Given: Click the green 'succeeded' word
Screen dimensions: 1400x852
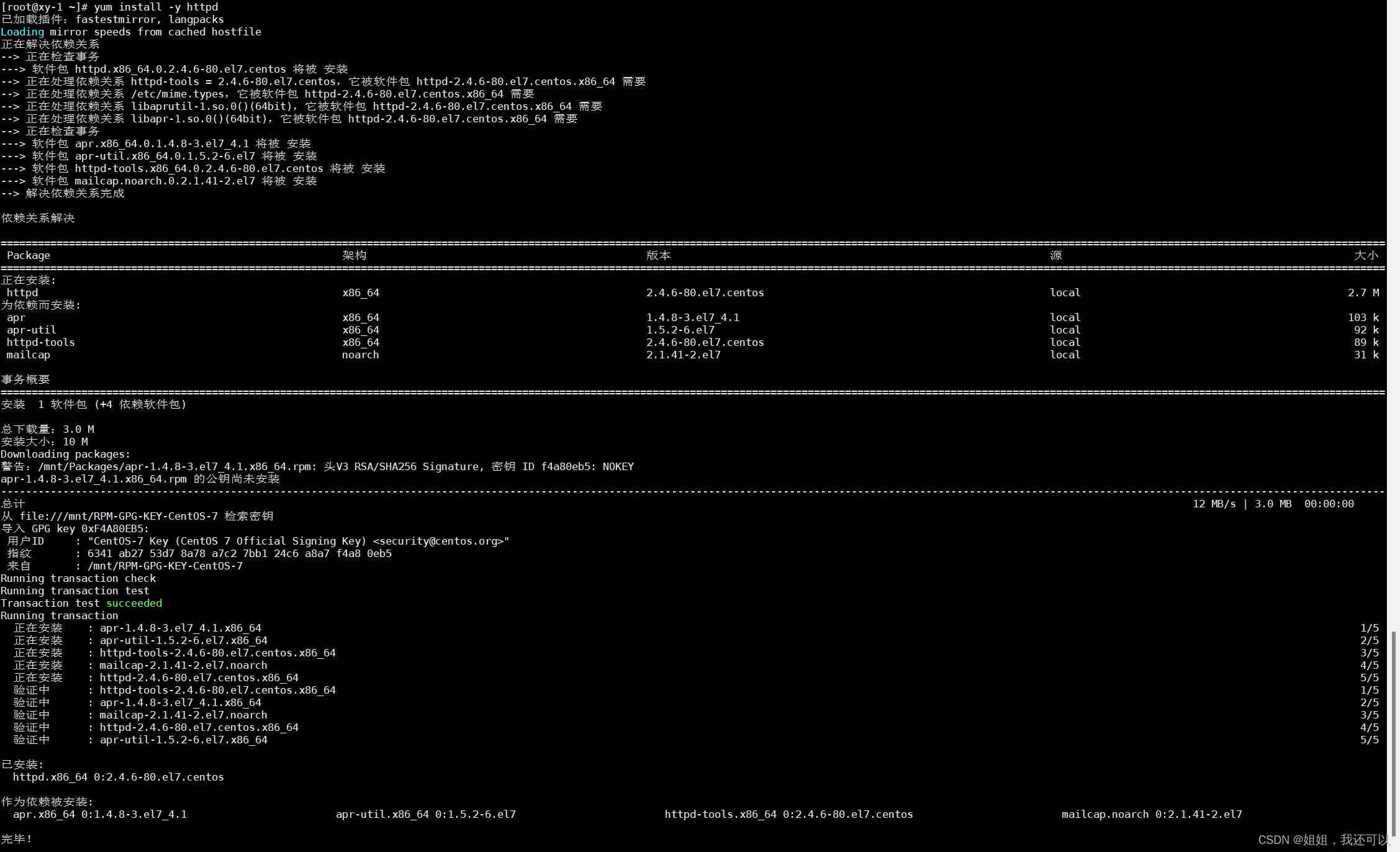Looking at the screenshot, I should 134,603.
